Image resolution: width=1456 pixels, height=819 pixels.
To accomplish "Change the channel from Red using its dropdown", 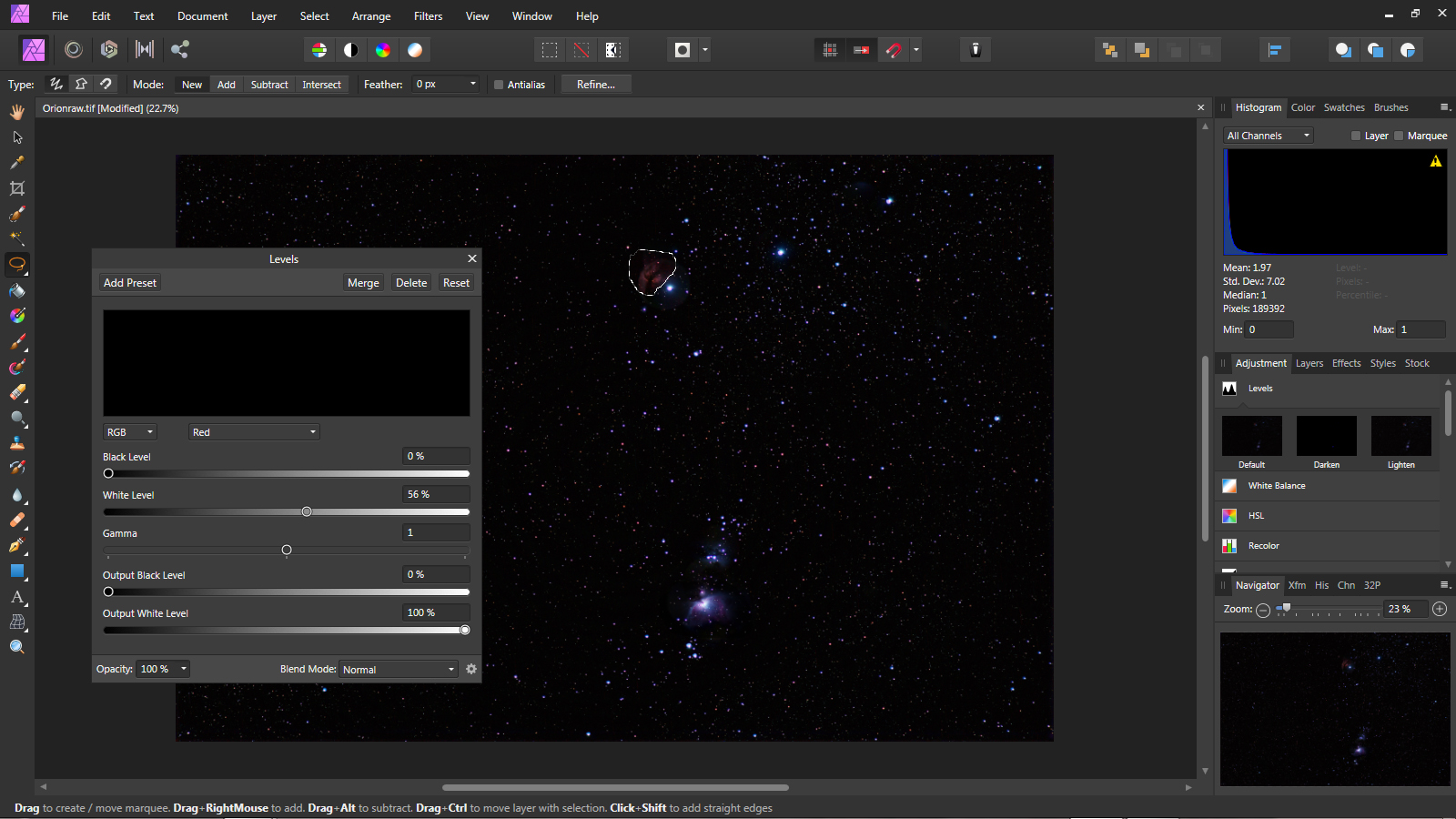I will point(253,431).
